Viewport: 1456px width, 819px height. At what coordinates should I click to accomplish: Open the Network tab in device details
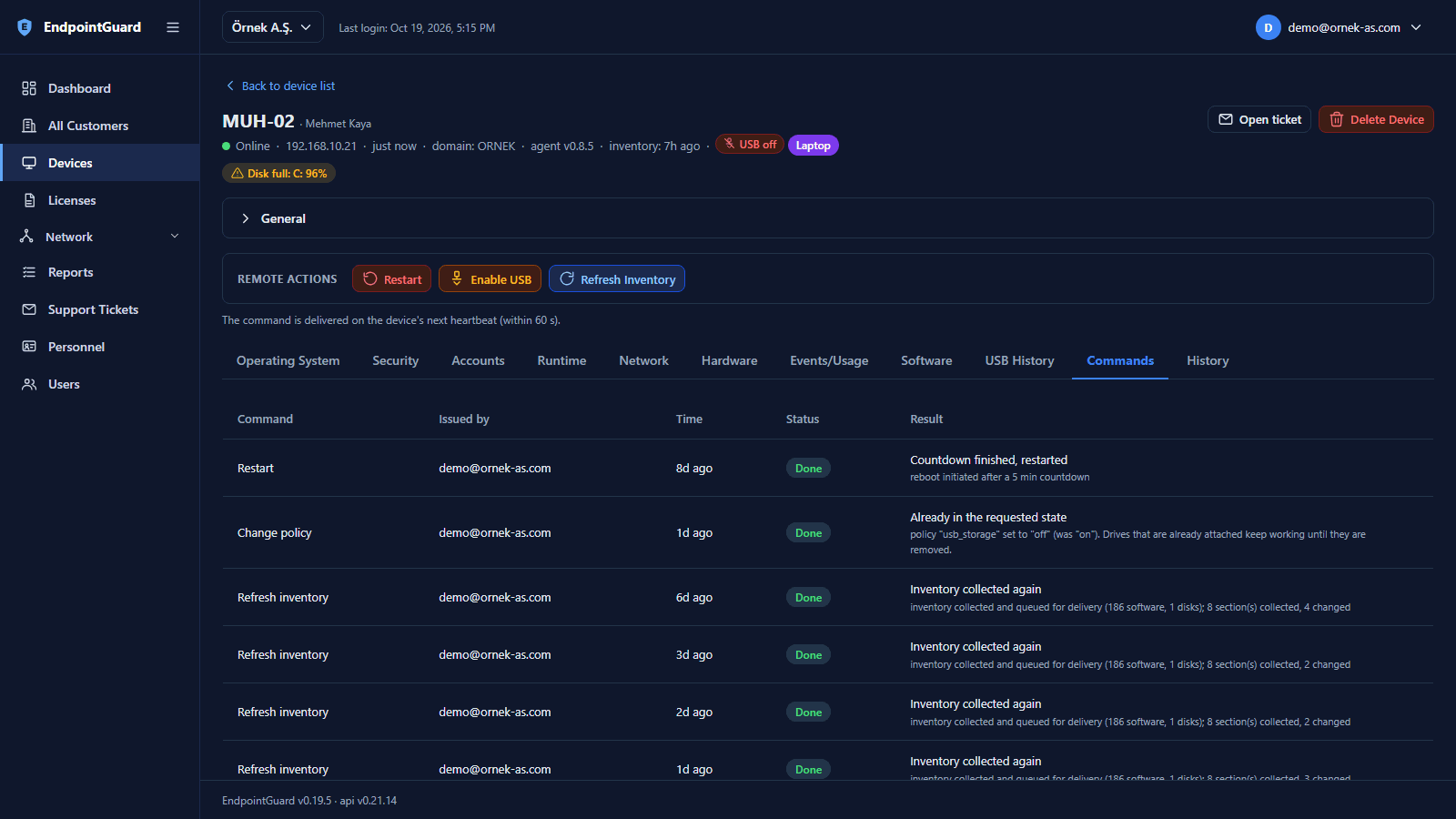coord(644,361)
